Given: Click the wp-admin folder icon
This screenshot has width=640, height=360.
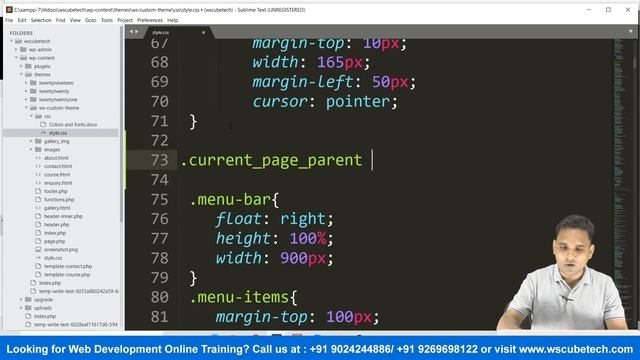Looking at the screenshot, I should coord(23,49).
